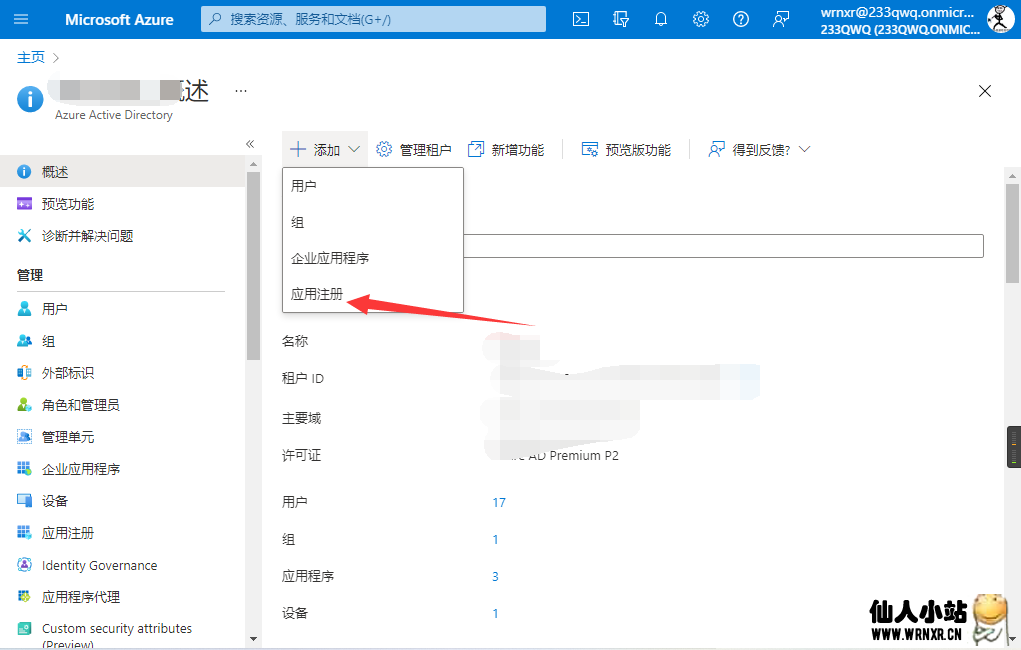Click 预览版功能 in the toolbar
Viewport: 1021px width, 650px height.
[x=626, y=150]
